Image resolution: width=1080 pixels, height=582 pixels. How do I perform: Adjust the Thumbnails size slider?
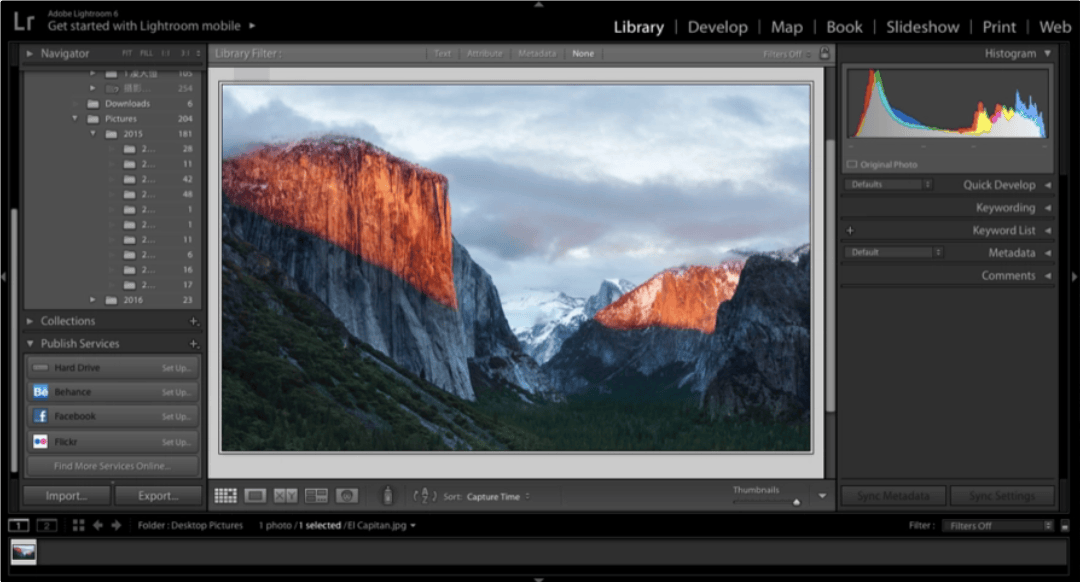click(796, 502)
